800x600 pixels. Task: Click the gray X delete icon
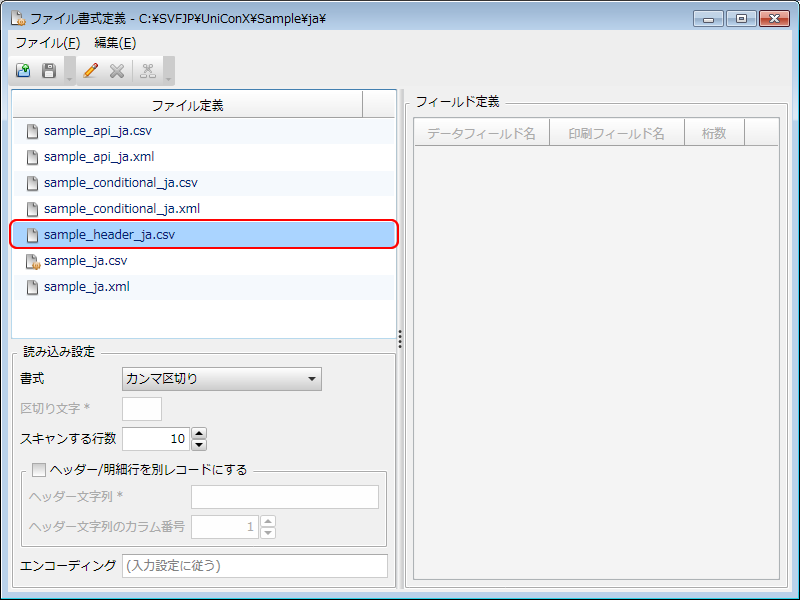tap(117, 71)
